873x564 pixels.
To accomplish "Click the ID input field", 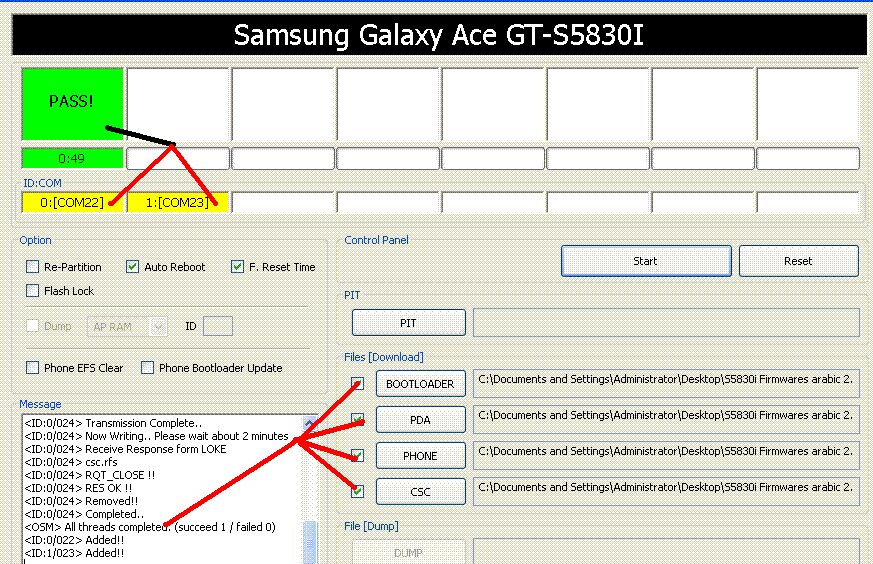I will point(218,326).
